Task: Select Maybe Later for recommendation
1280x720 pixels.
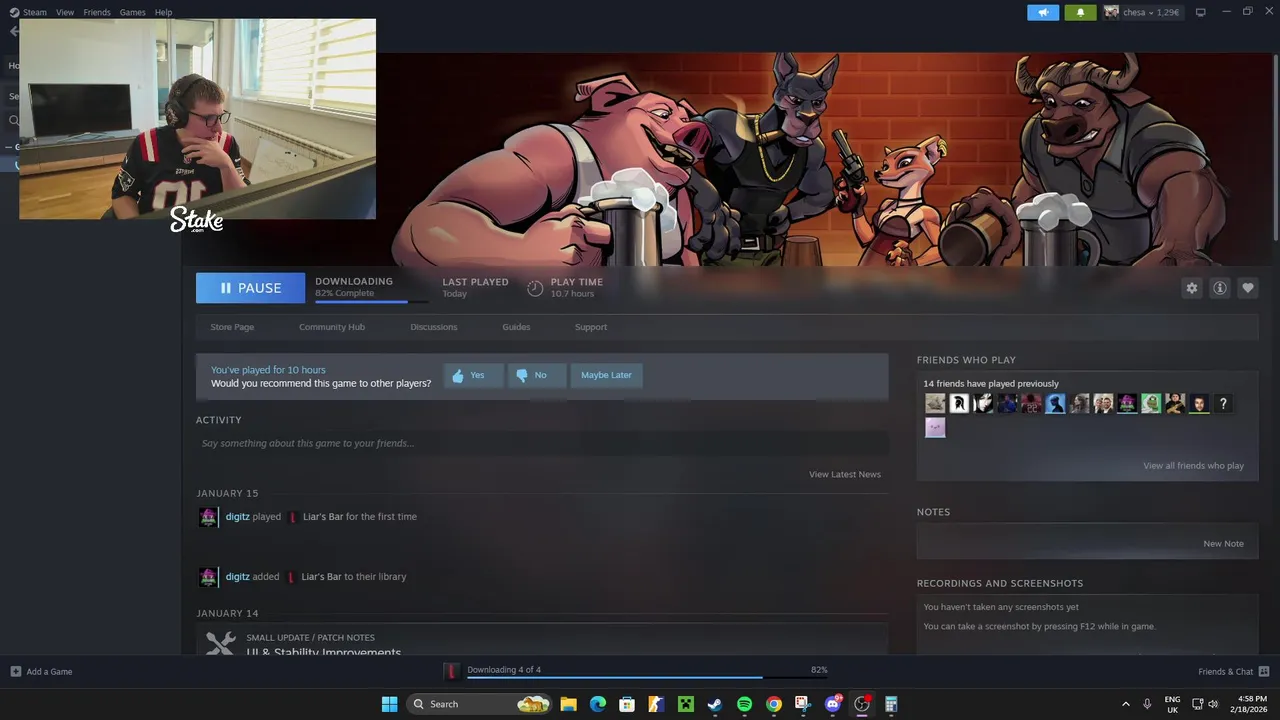Action: (x=606, y=375)
